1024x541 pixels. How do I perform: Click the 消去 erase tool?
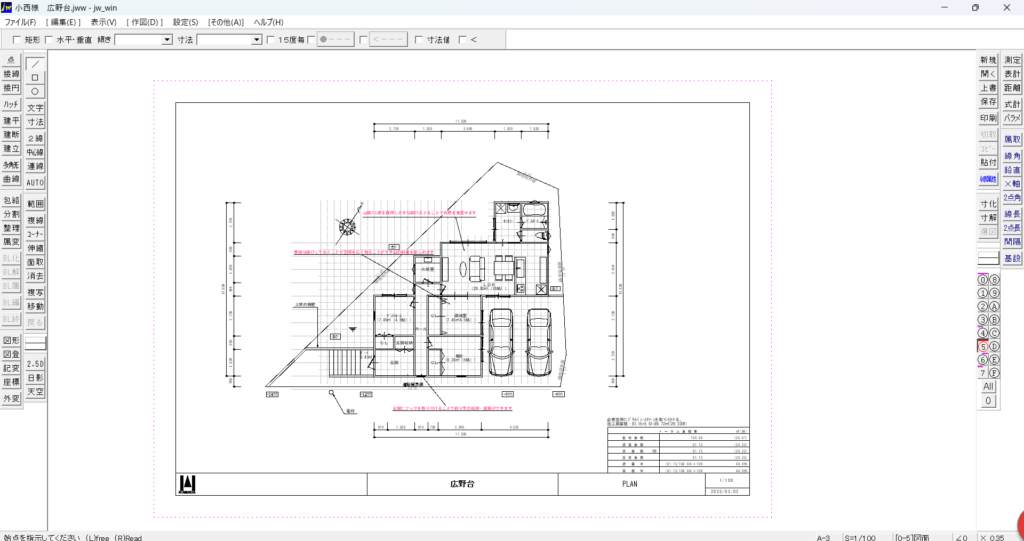coord(35,275)
